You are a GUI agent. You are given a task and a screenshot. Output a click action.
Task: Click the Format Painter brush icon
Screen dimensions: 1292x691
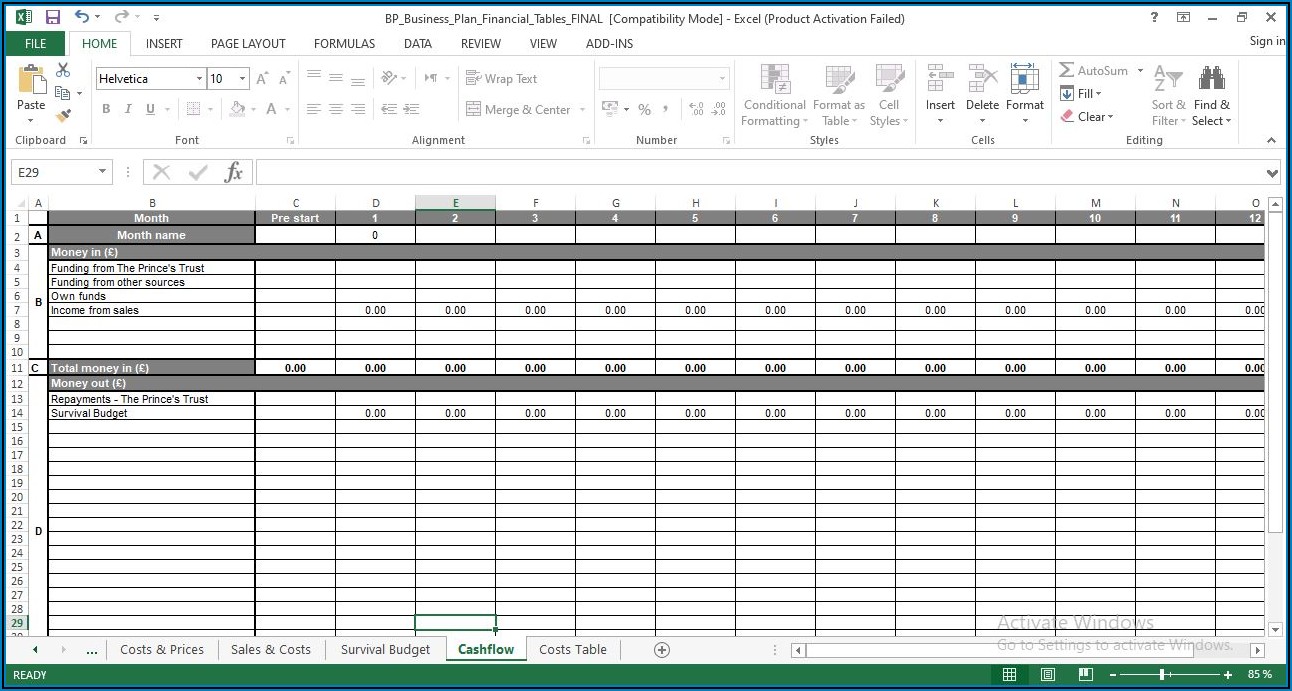pos(63,116)
